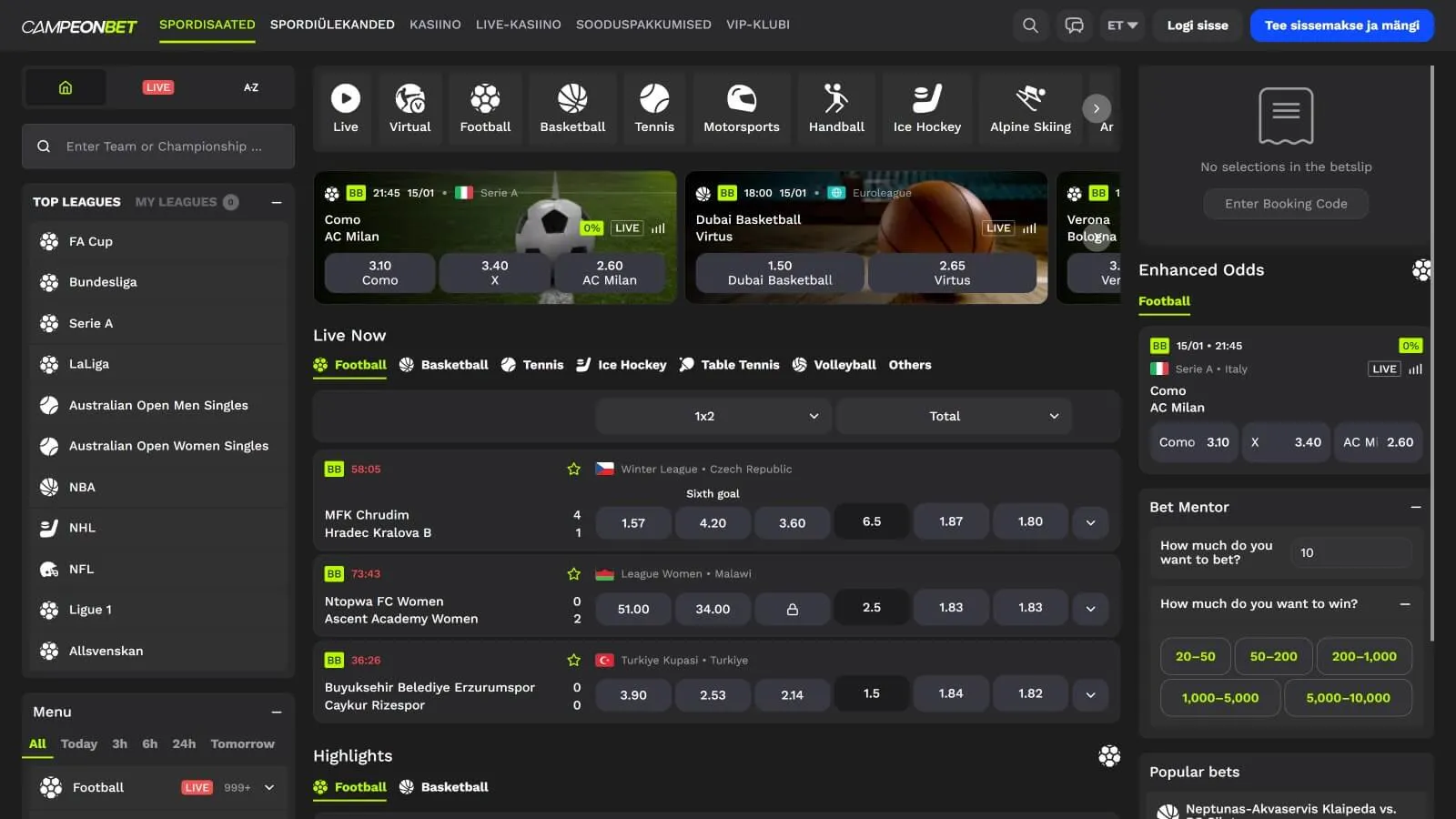The height and width of the screenshot is (819, 1456).
Task: Switch to Tennis tab in Live Now
Action: point(532,365)
